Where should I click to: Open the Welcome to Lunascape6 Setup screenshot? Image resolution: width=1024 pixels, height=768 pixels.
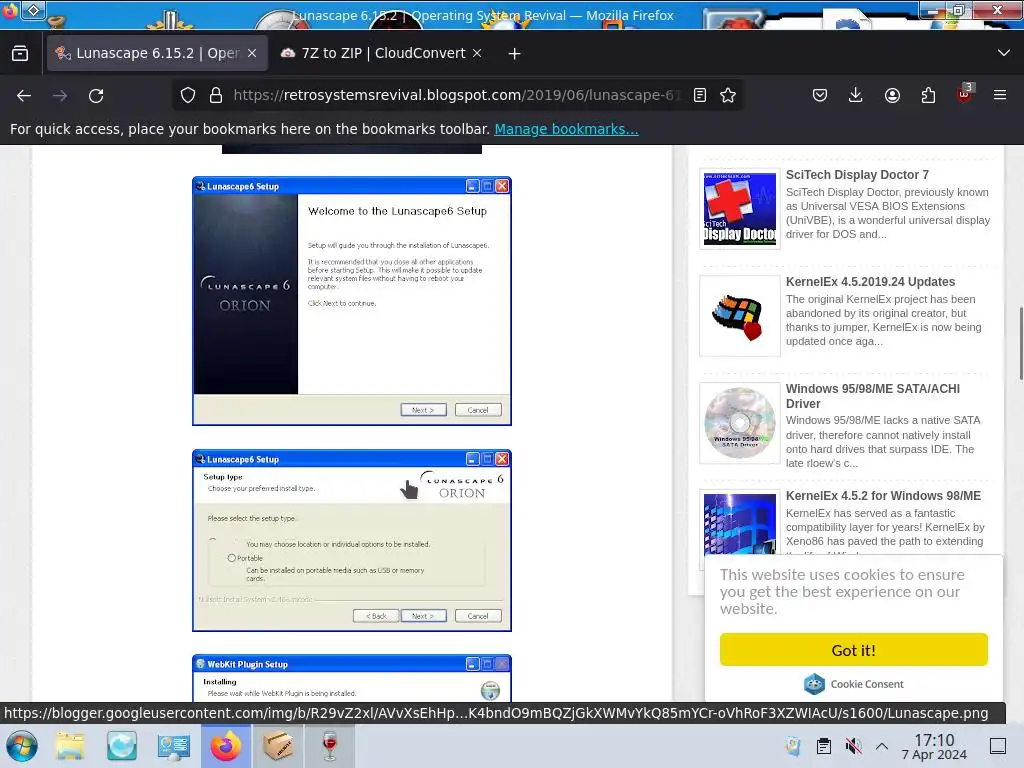pyautogui.click(x=352, y=301)
